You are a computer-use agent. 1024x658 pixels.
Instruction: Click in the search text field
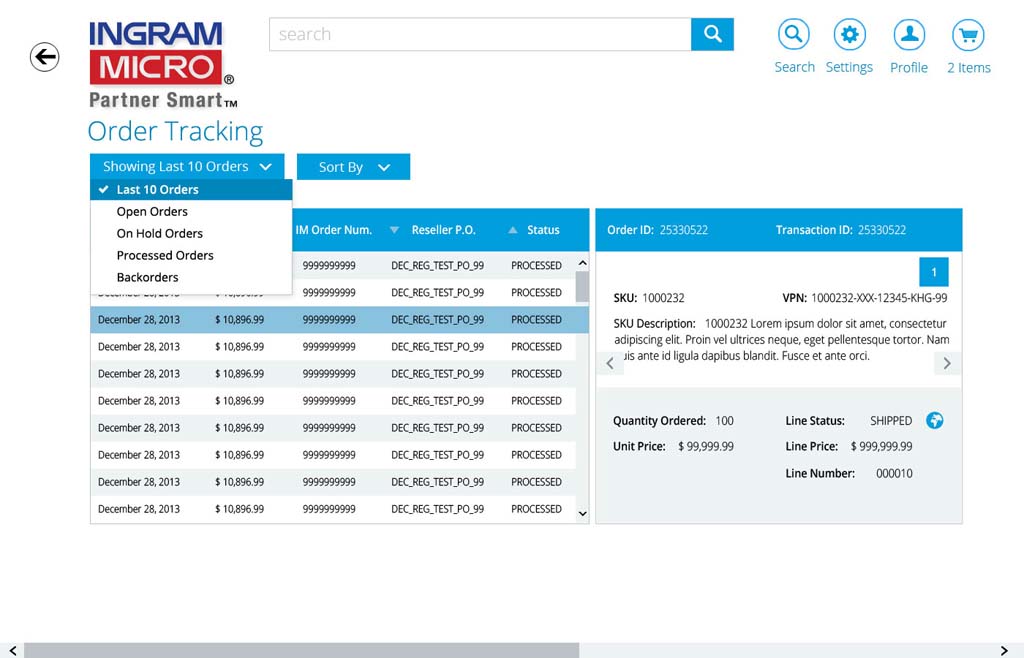point(480,34)
